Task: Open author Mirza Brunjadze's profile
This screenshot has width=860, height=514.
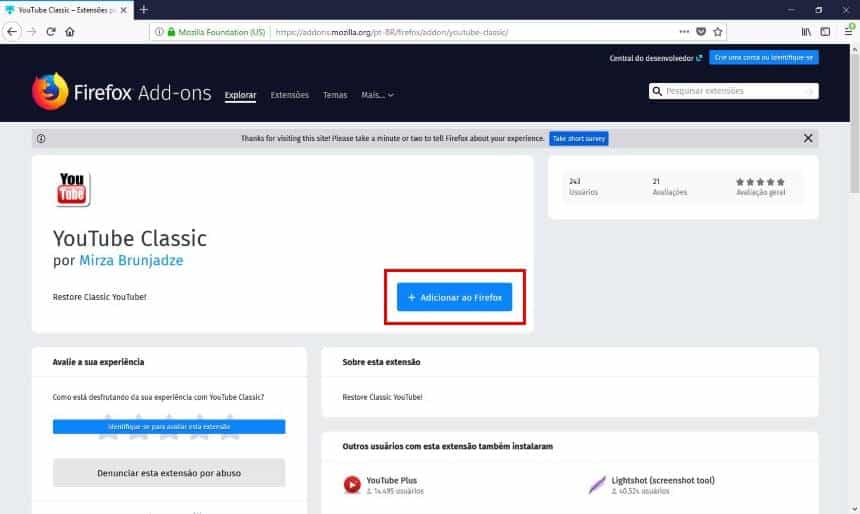Action: click(131, 261)
